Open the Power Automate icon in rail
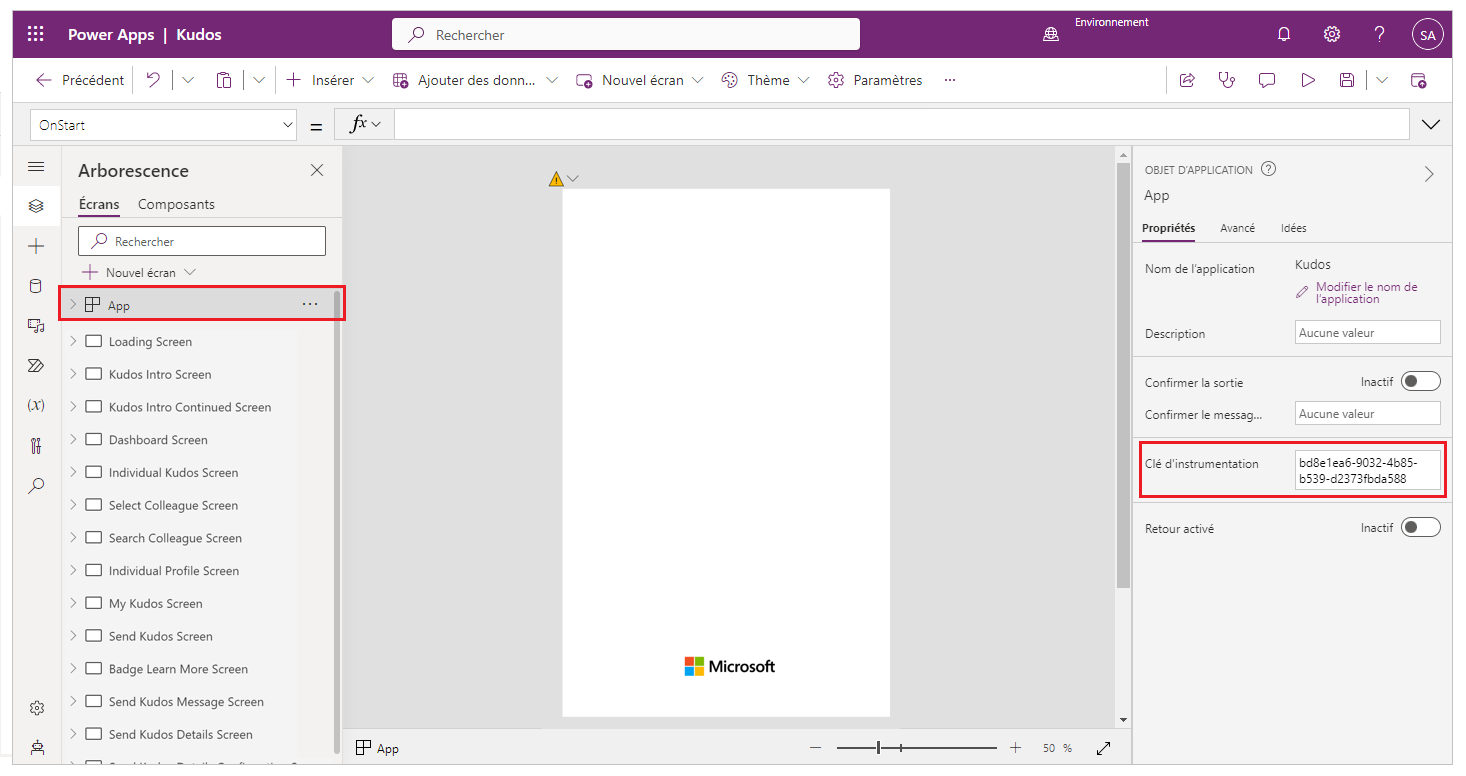Viewport: 1466px width, 776px height. (36, 366)
